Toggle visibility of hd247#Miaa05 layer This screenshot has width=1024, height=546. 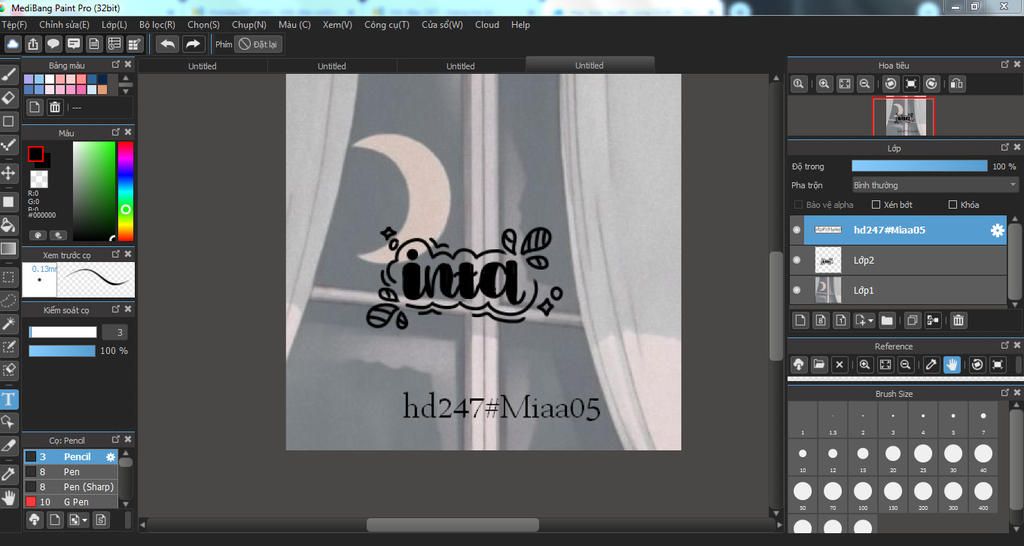click(796, 230)
